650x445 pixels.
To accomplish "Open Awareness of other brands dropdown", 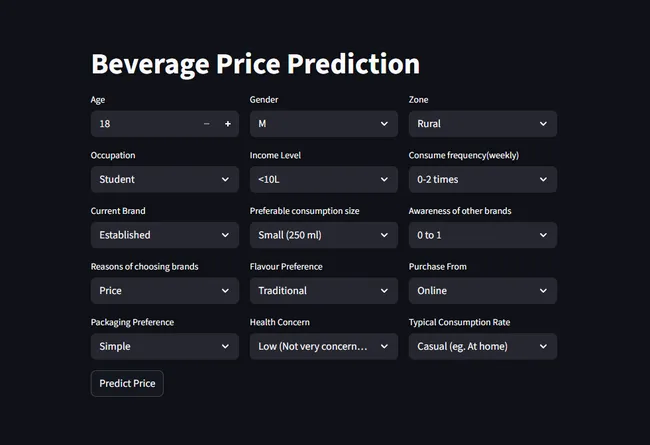I will click(482, 235).
